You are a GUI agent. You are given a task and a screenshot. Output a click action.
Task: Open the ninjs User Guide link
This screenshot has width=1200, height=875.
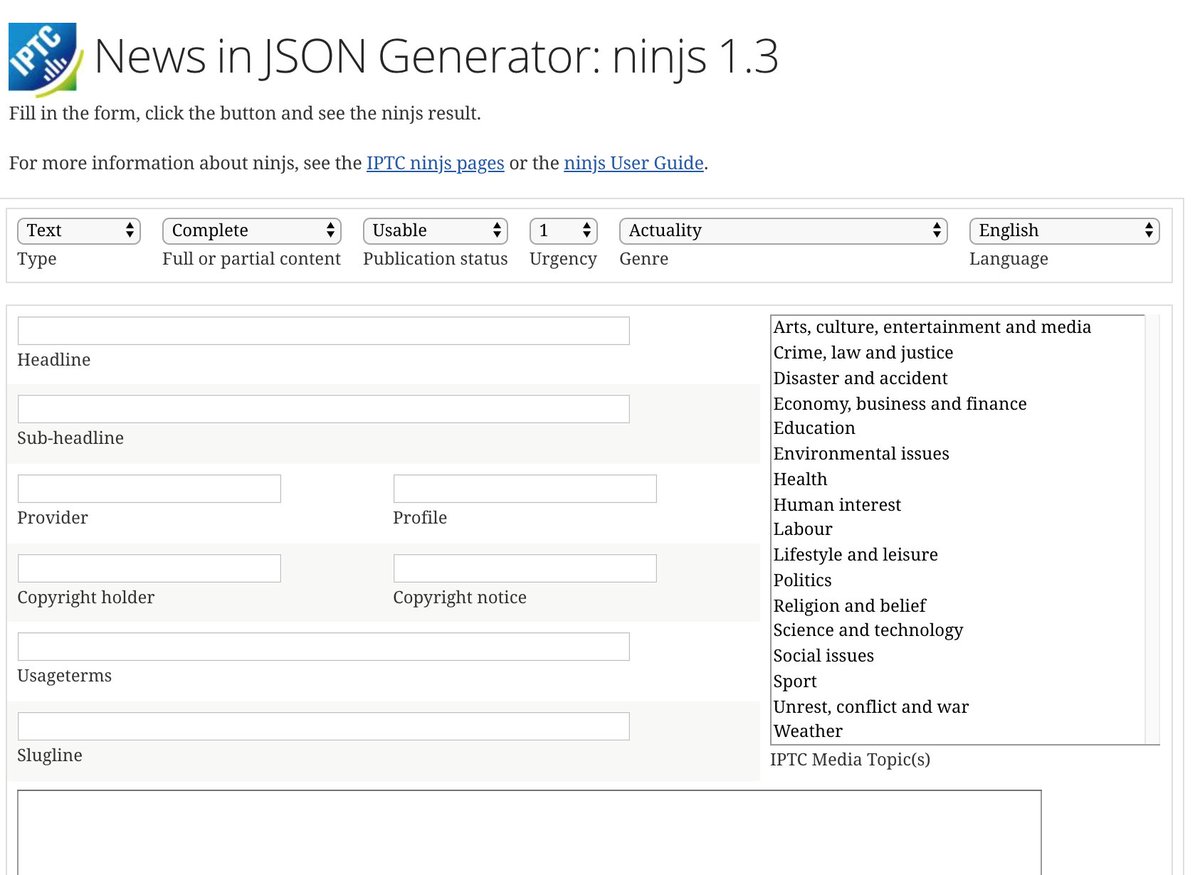click(x=634, y=163)
